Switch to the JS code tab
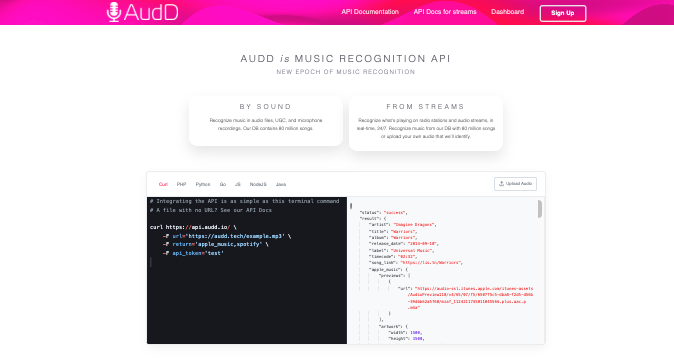The image size is (674, 363). tap(238, 184)
